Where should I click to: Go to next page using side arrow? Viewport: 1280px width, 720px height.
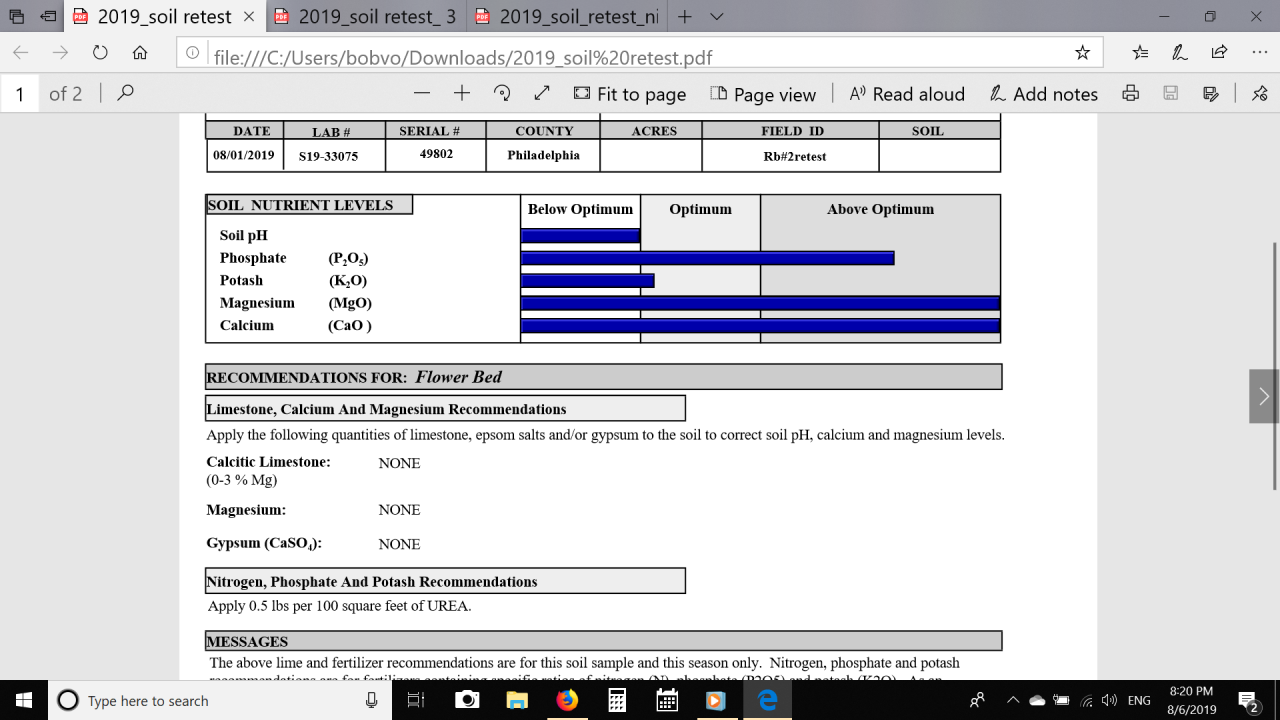pos(1264,396)
